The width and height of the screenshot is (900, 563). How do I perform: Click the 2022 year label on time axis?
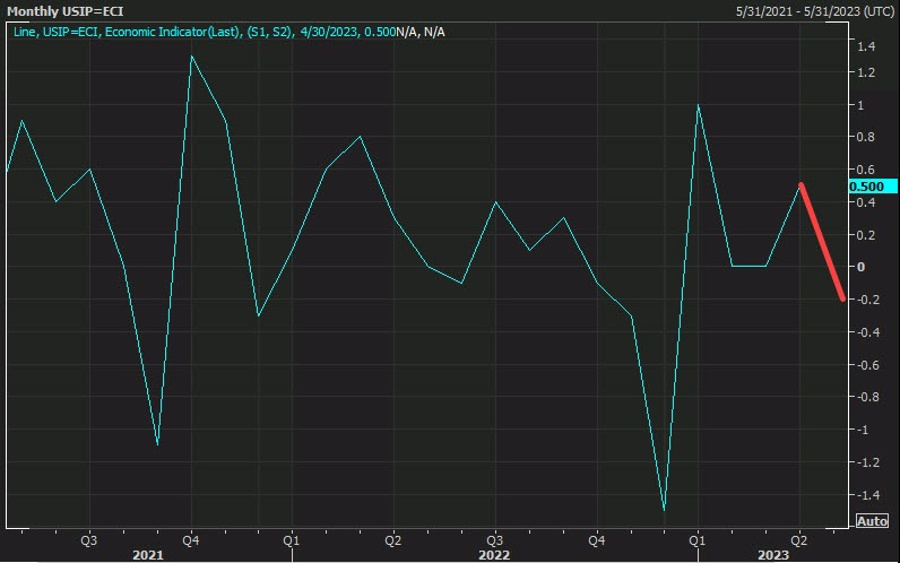point(494,555)
